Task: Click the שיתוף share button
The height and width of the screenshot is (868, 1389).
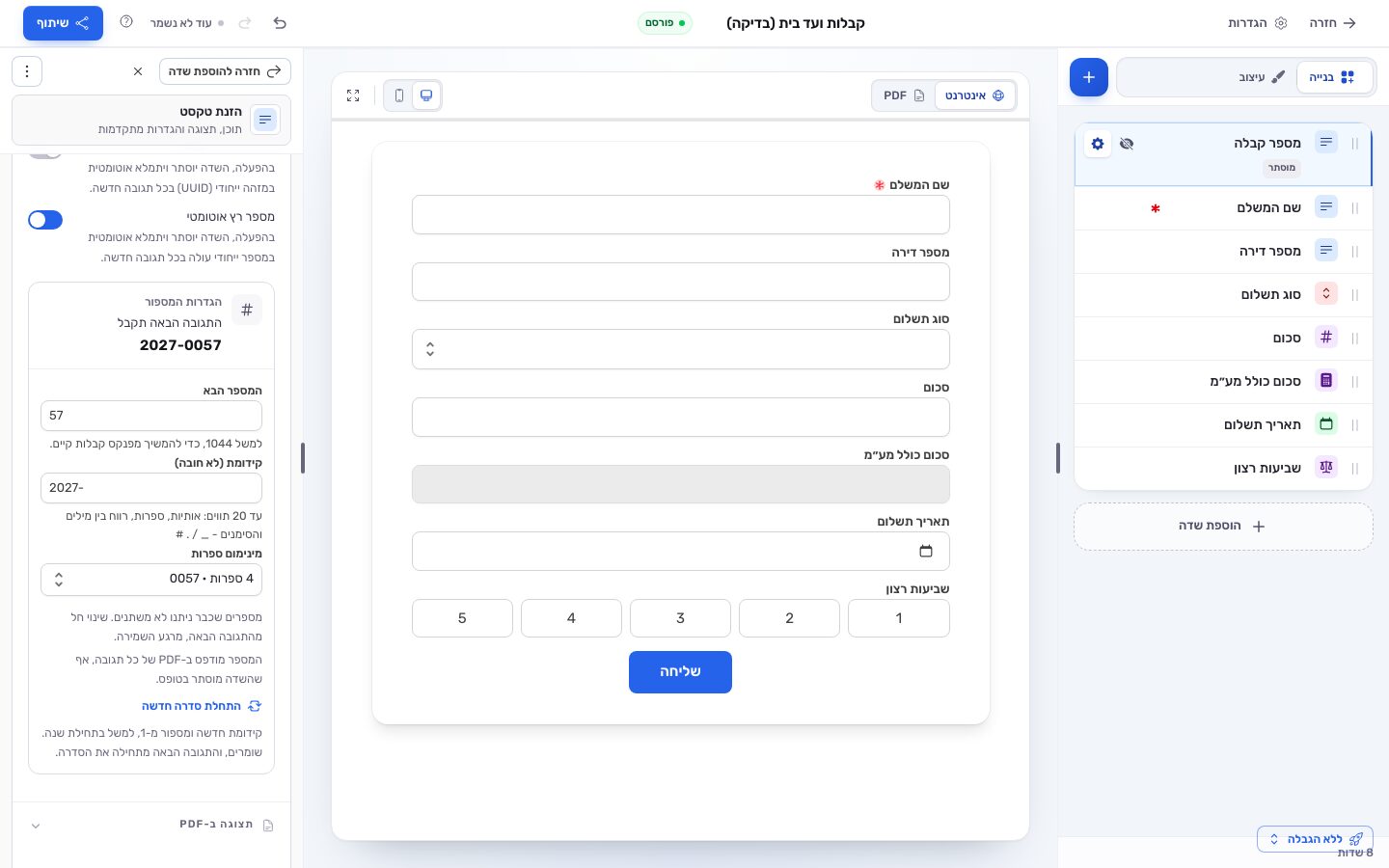Action: (x=63, y=23)
